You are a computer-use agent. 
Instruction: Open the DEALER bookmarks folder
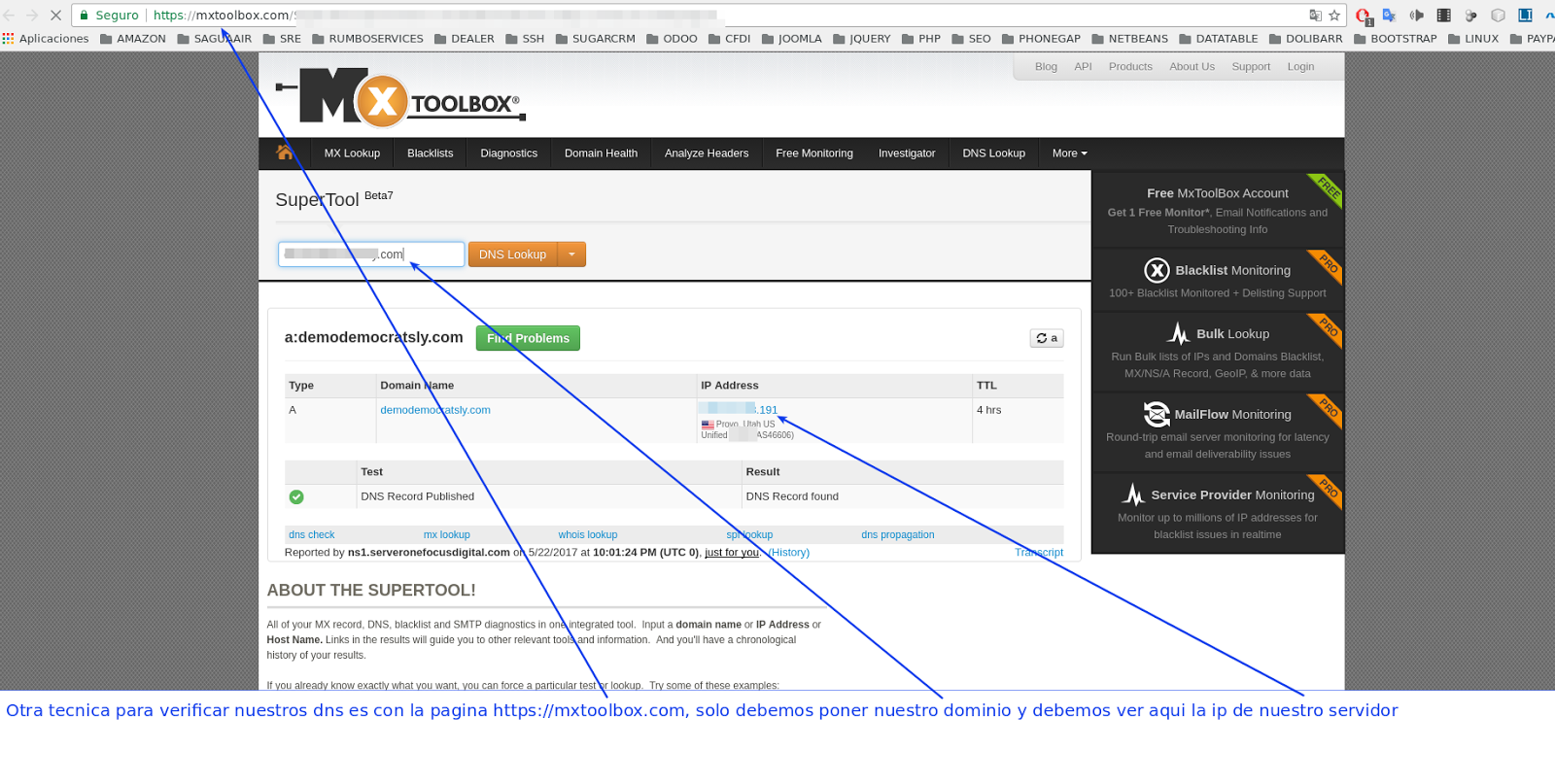coord(464,39)
